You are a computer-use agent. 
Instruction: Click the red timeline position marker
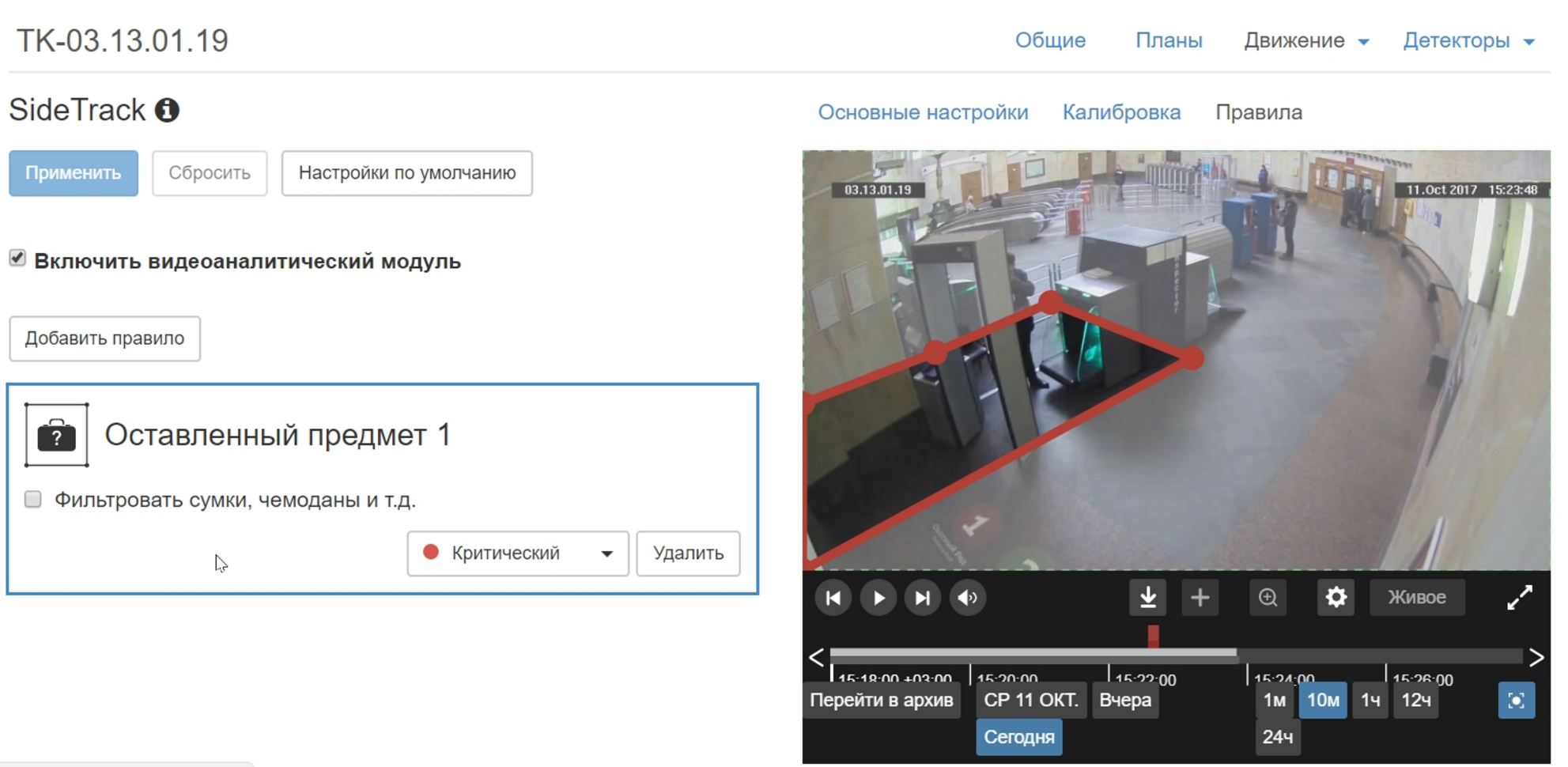[x=1154, y=636]
